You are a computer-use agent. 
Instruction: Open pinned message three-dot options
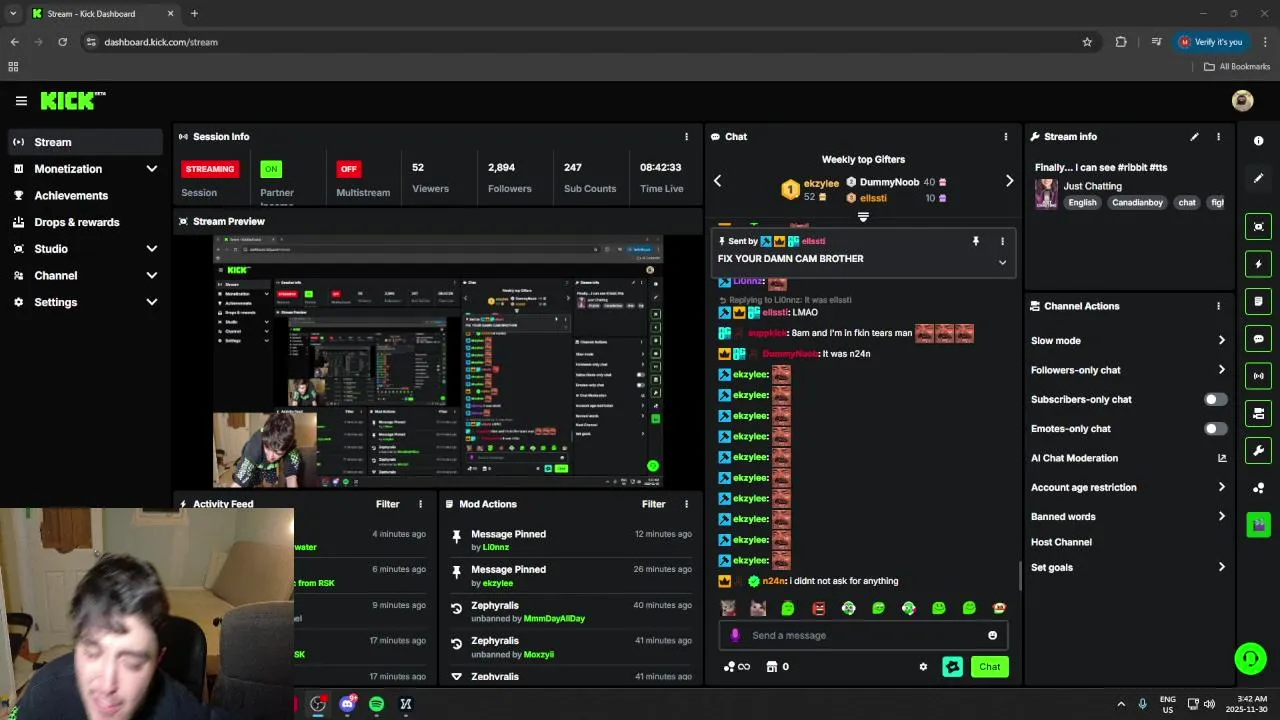point(1002,241)
